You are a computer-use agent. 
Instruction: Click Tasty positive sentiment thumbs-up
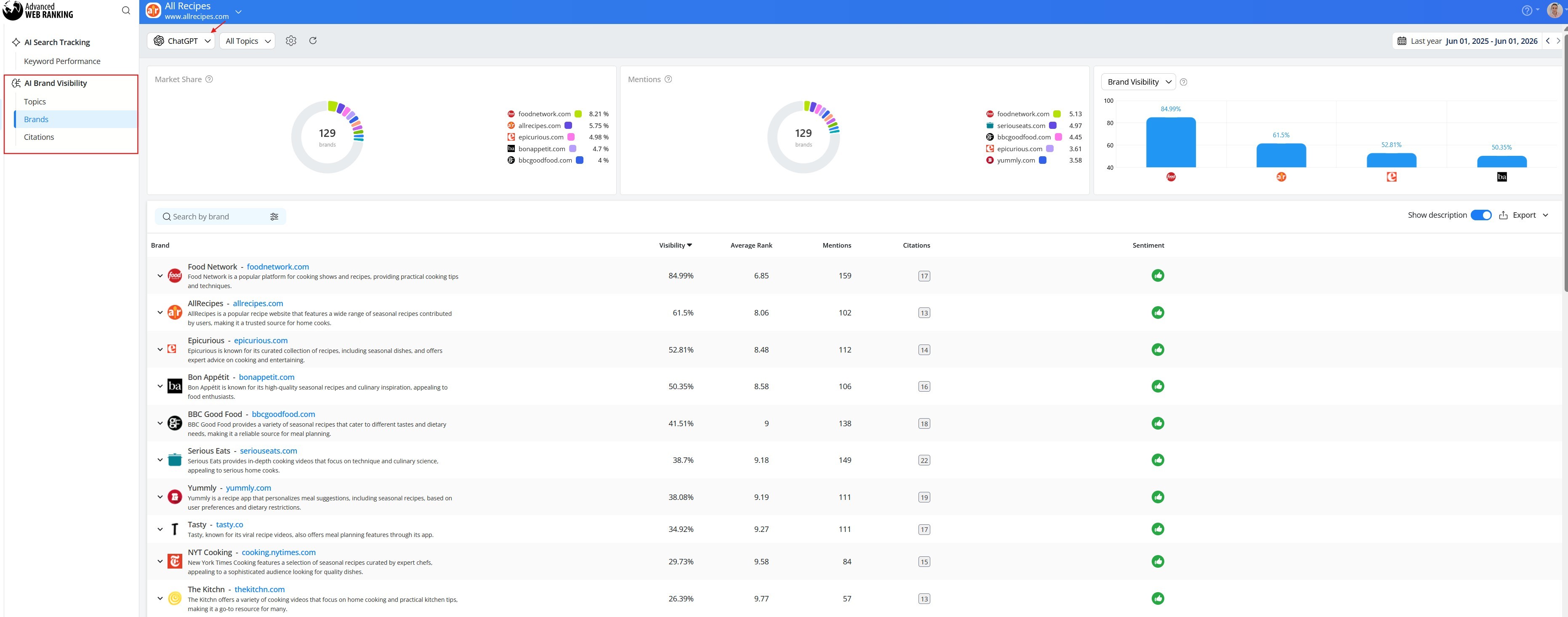[1158, 529]
